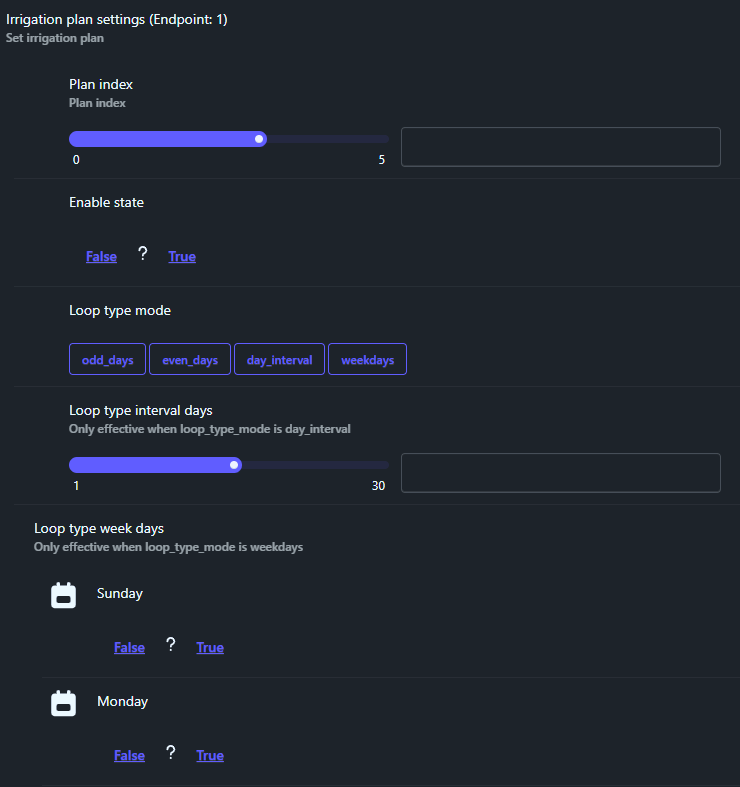Focus the Plan index value input field

coord(561,147)
